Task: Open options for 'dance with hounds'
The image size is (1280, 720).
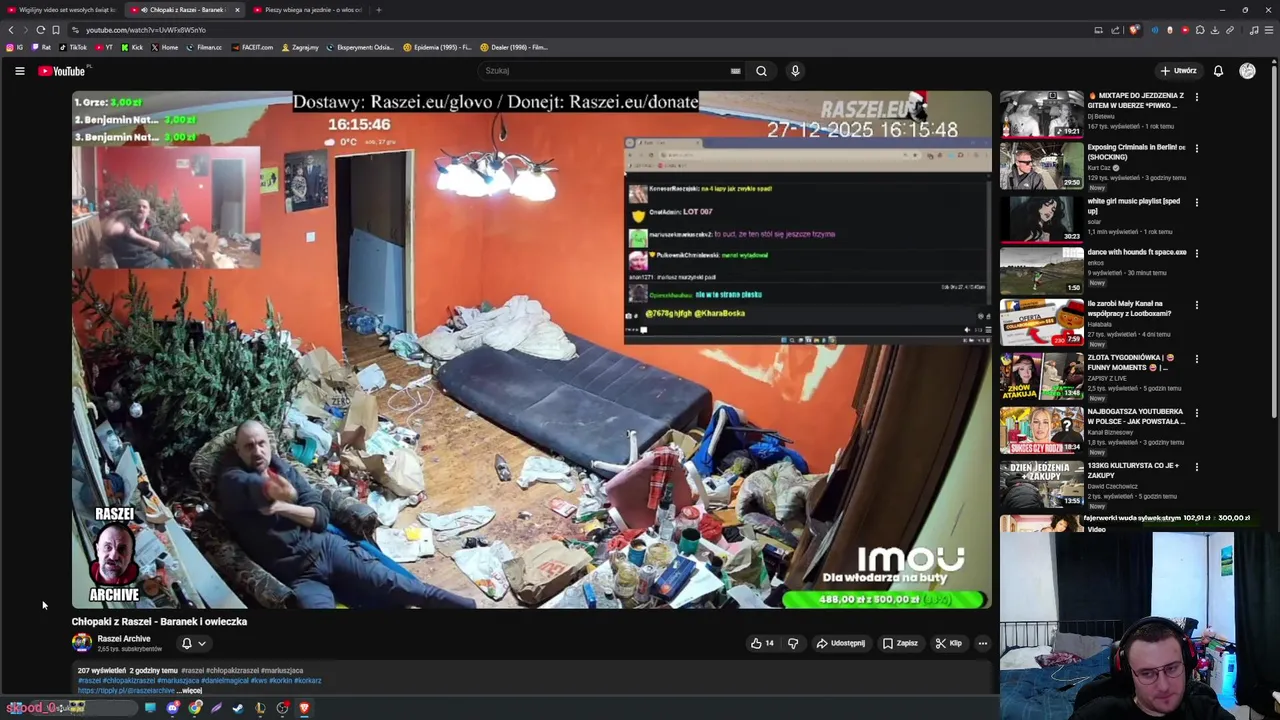Action: click(x=1197, y=254)
